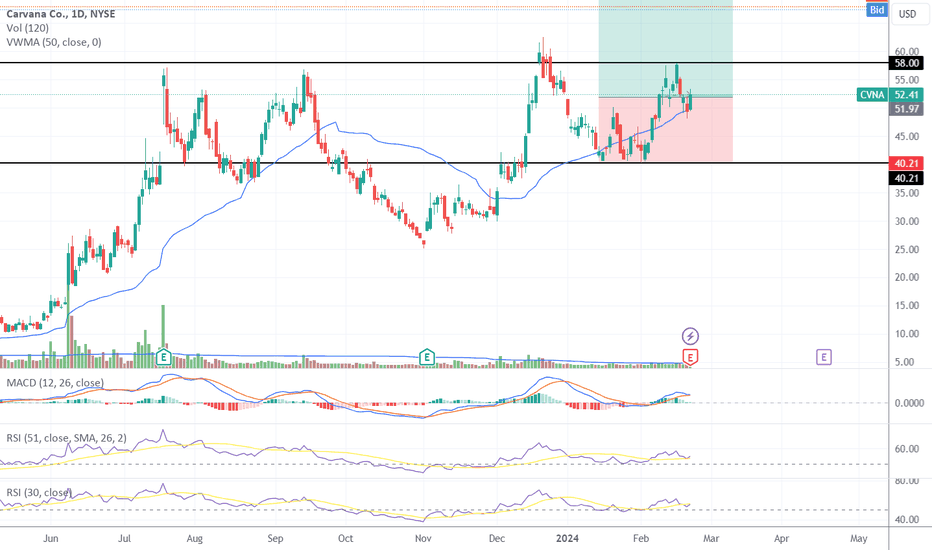Click the July earnings E marker
Image resolution: width=932 pixels, height=550 pixels.
(x=163, y=357)
